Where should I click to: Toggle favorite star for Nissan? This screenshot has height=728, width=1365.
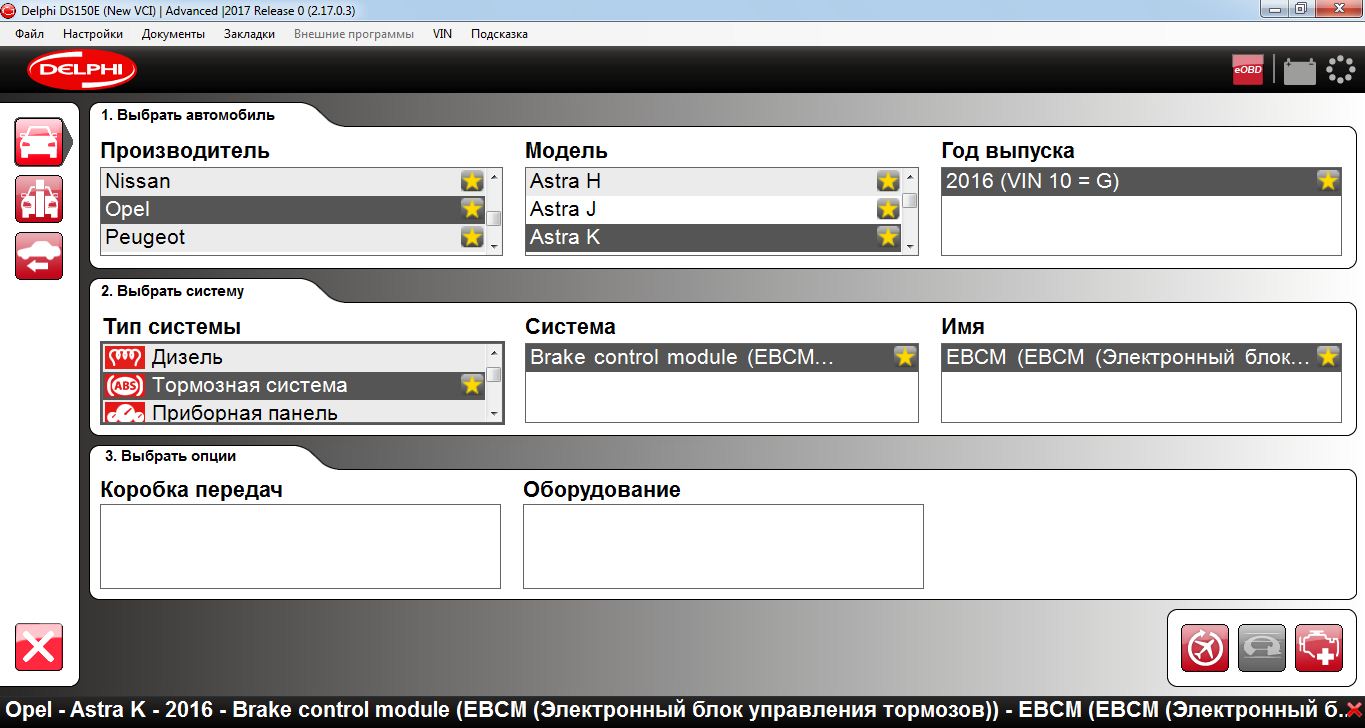point(472,181)
